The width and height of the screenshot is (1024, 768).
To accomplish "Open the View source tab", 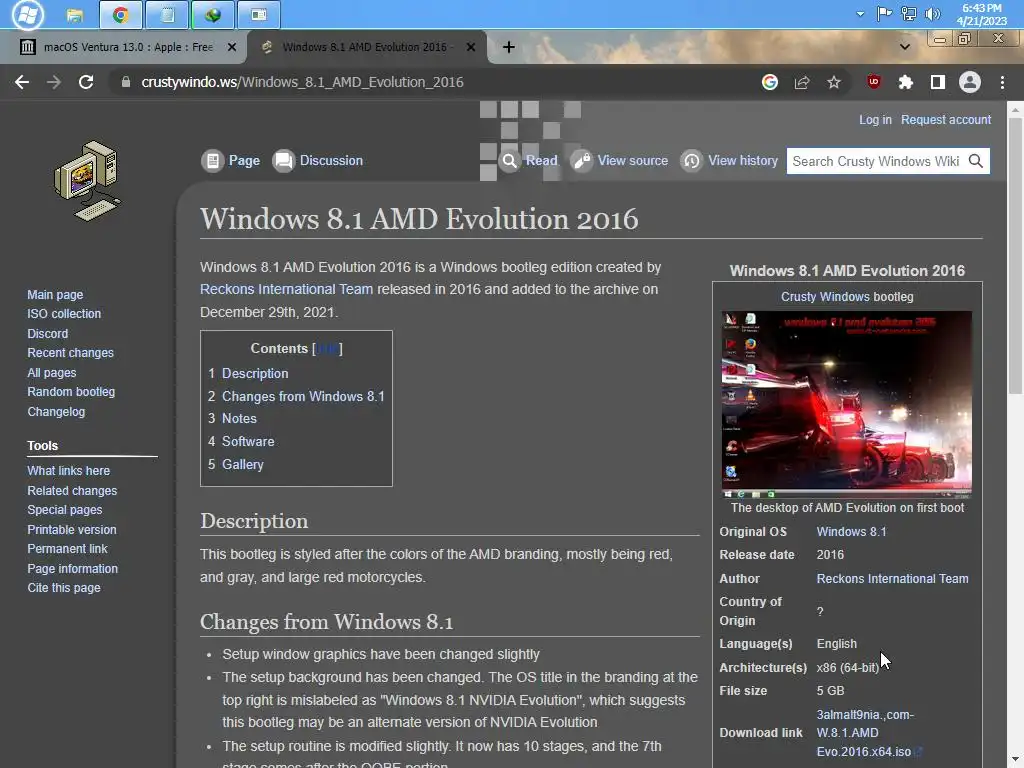I will coord(620,161).
